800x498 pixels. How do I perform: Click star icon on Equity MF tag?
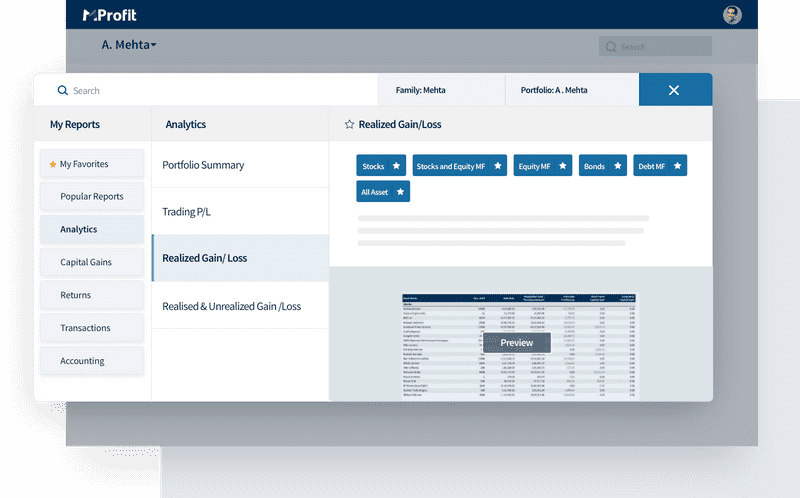pos(563,166)
